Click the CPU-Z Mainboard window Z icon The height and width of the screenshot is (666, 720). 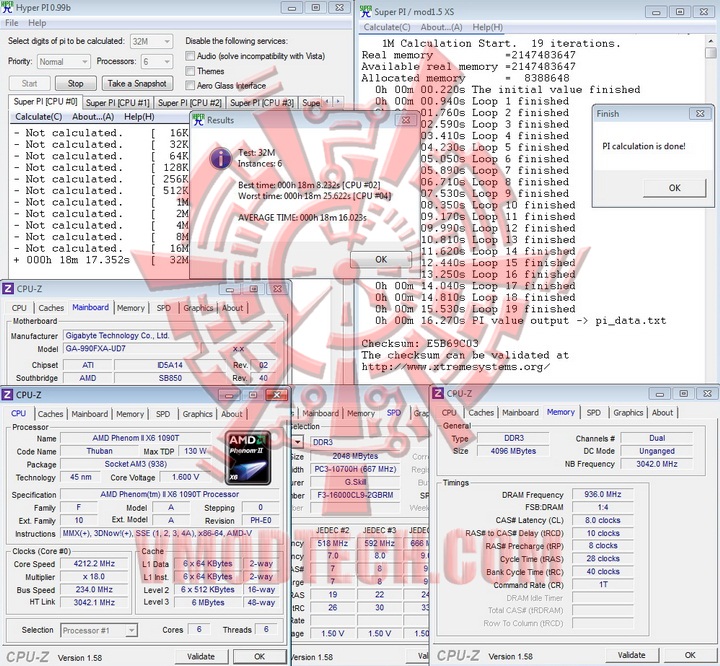click(x=8, y=288)
